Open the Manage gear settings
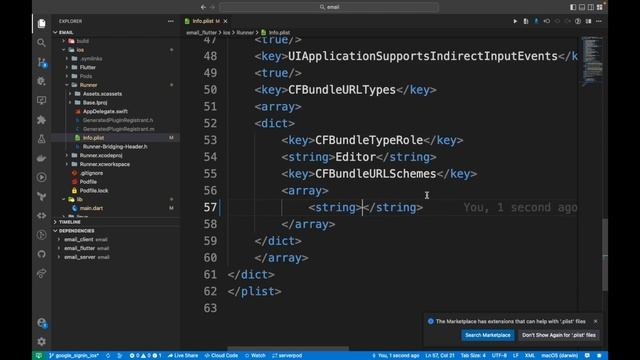 point(41,341)
